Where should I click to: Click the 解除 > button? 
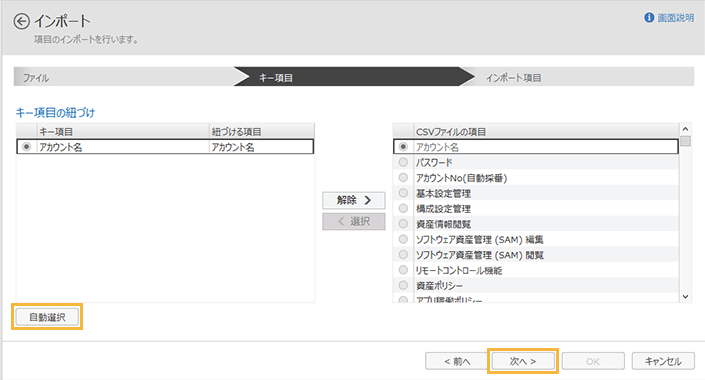[354, 200]
